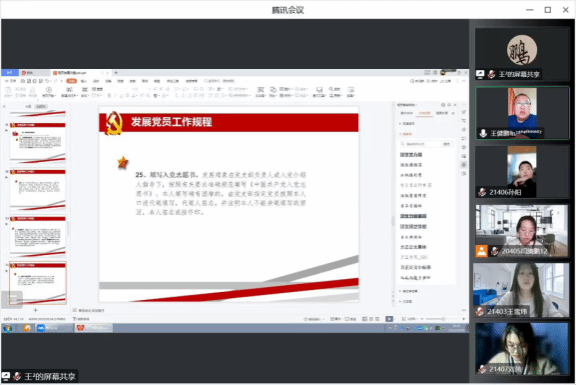The width and height of the screenshot is (576, 385).
Task: Select the third visible slide thumbnail
Action: [37, 237]
